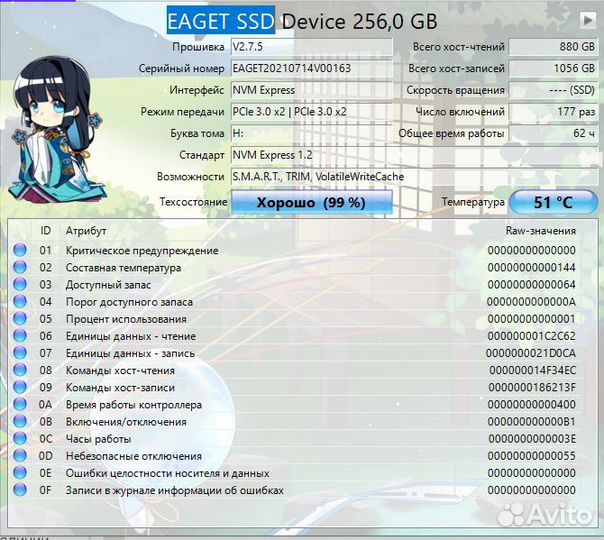Click status orb for Доступный запас row

click(x=20, y=284)
